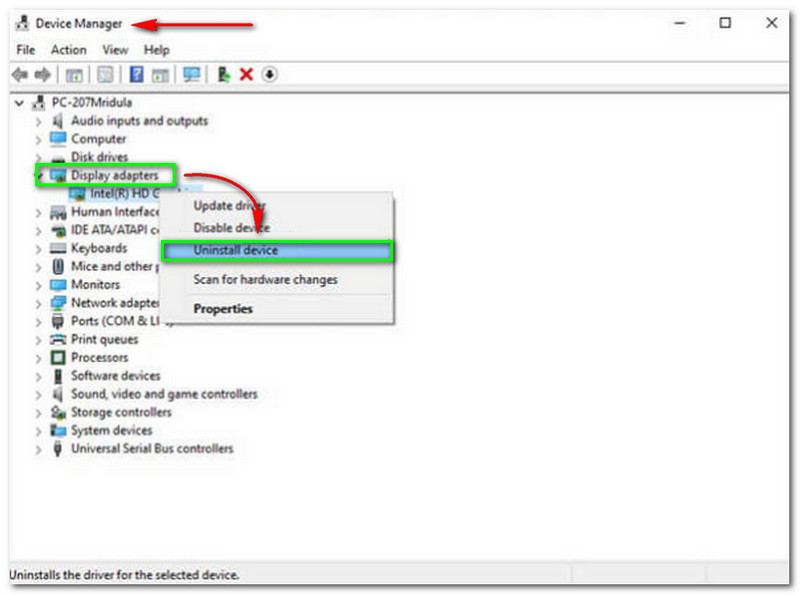
Task: Click the Sound, video and game controllers icon
Action: pyautogui.click(x=58, y=394)
